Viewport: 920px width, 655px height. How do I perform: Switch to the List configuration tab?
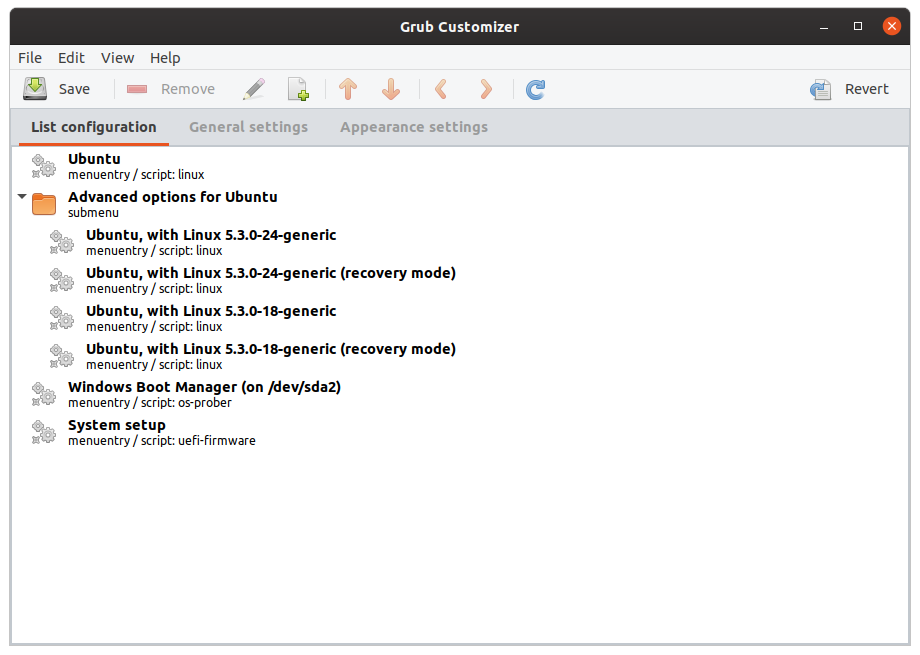tap(94, 127)
